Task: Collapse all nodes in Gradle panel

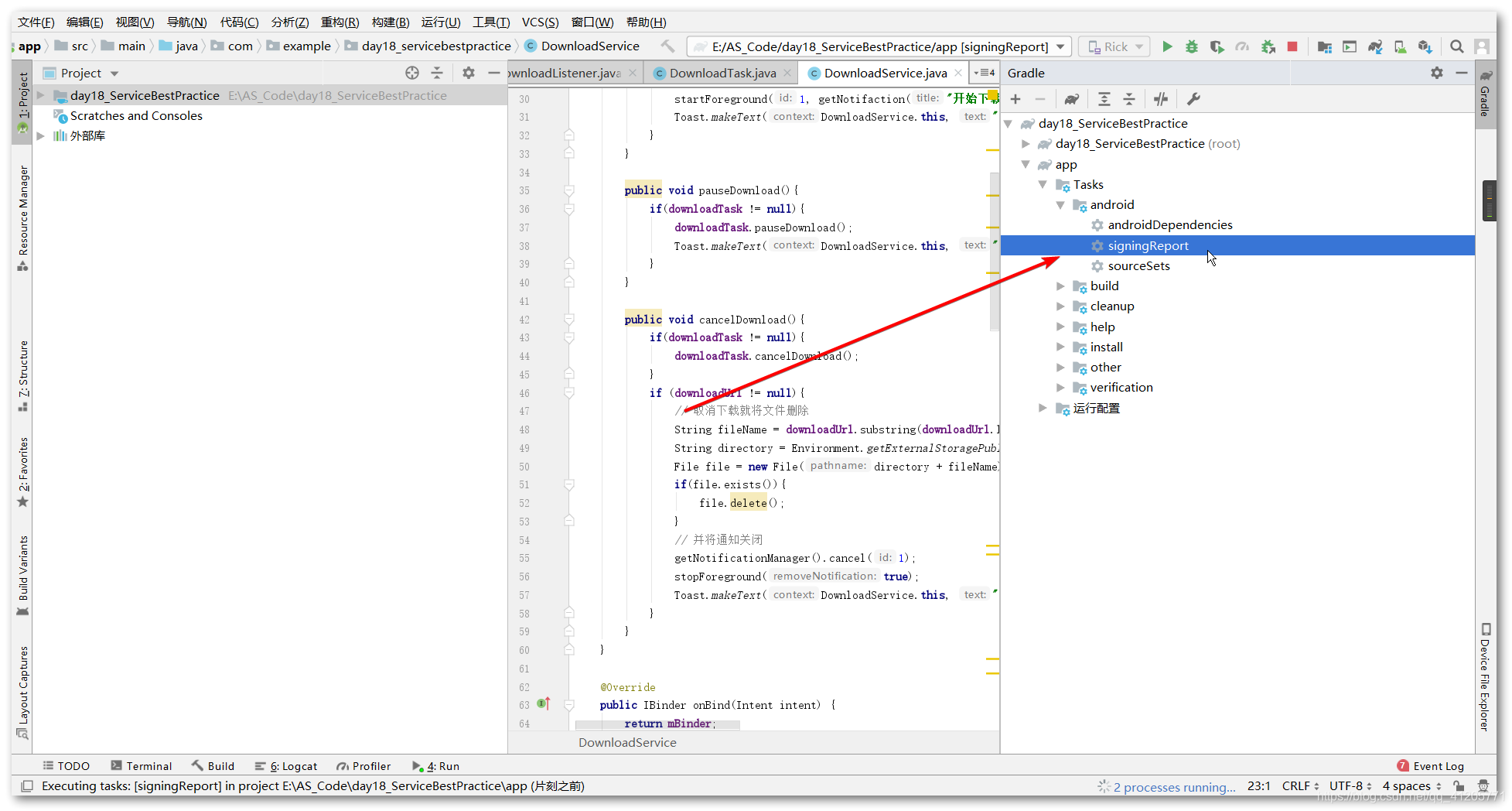Action: click(x=1129, y=99)
